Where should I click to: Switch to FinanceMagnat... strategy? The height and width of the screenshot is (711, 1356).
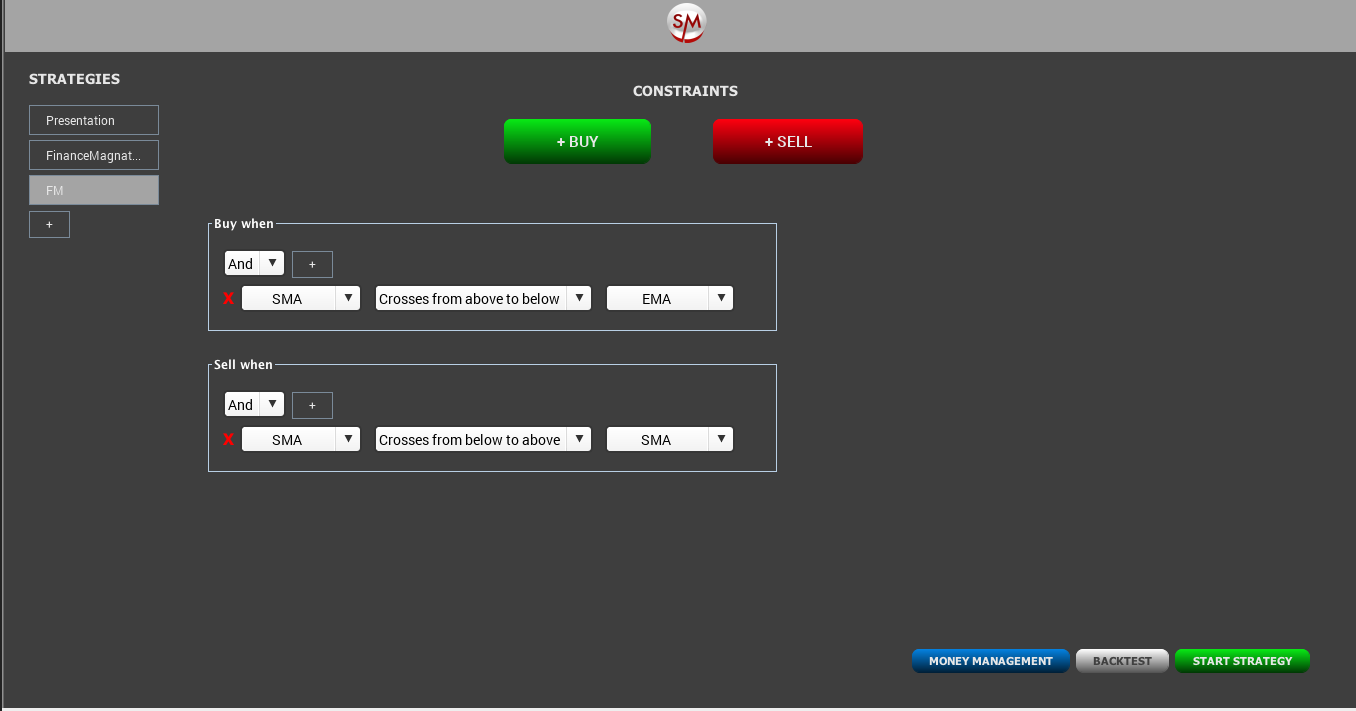pos(94,155)
